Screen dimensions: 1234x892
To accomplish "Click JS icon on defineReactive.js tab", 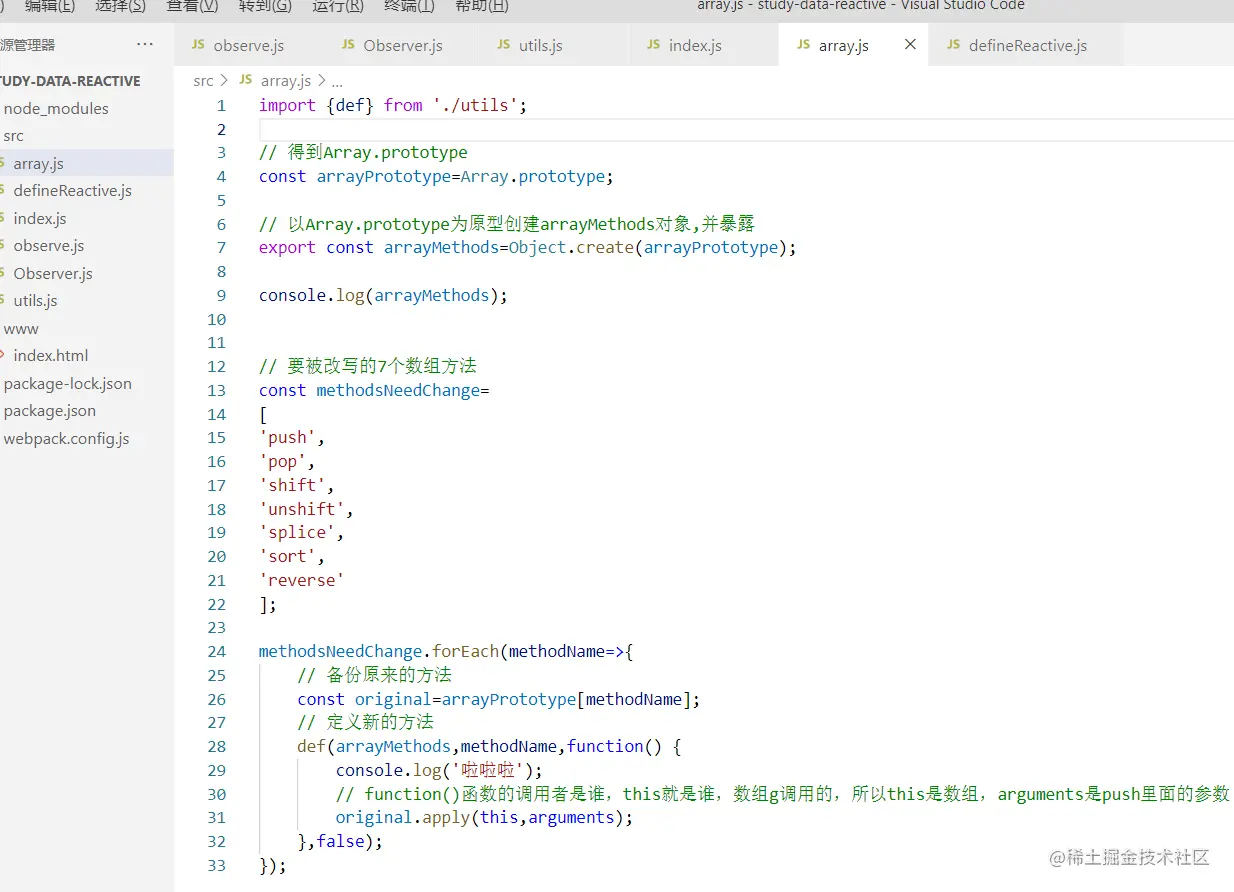I will pyautogui.click(x=953, y=45).
